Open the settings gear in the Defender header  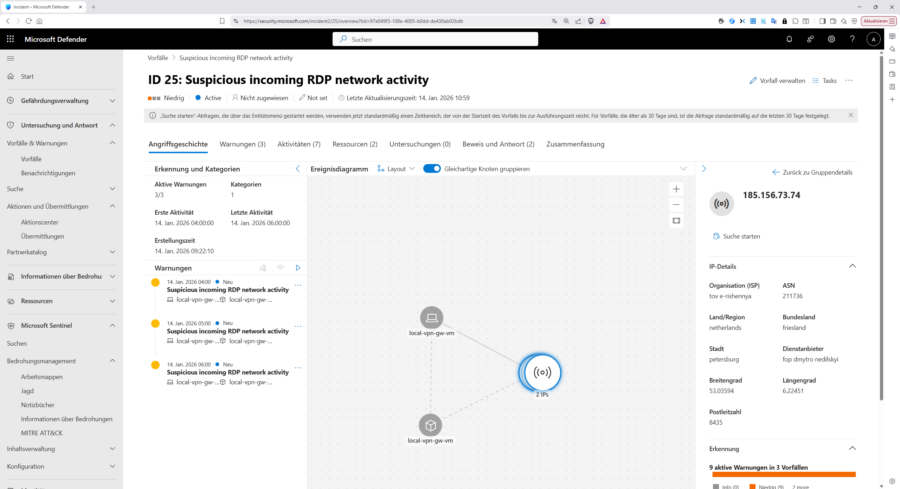(831, 39)
